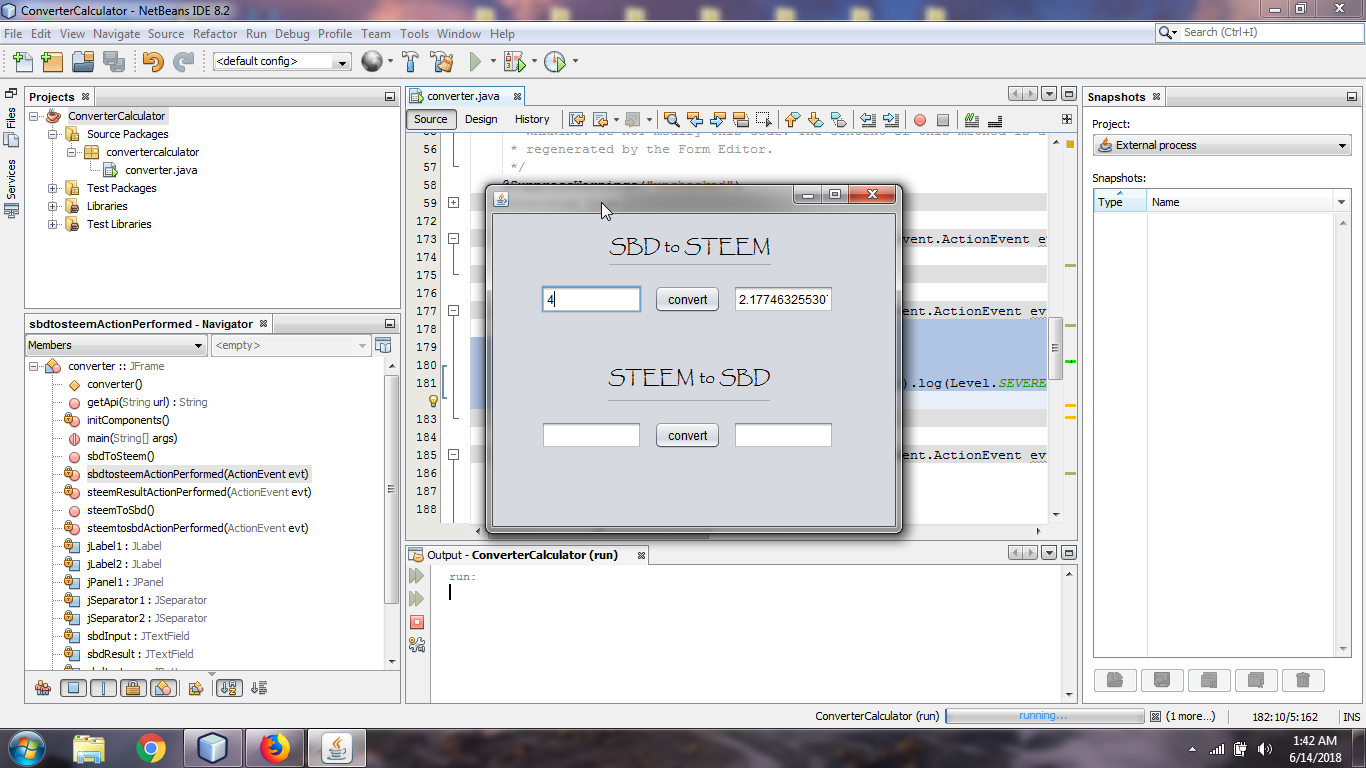Open the Navigate menu
Viewport: 1366px width, 768px height.
point(117,33)
